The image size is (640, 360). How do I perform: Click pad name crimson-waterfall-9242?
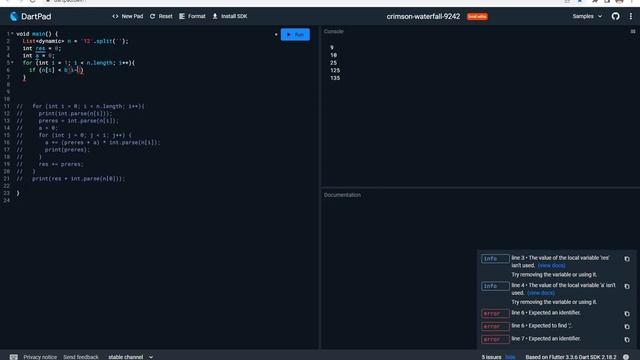[x=423, y=16]
